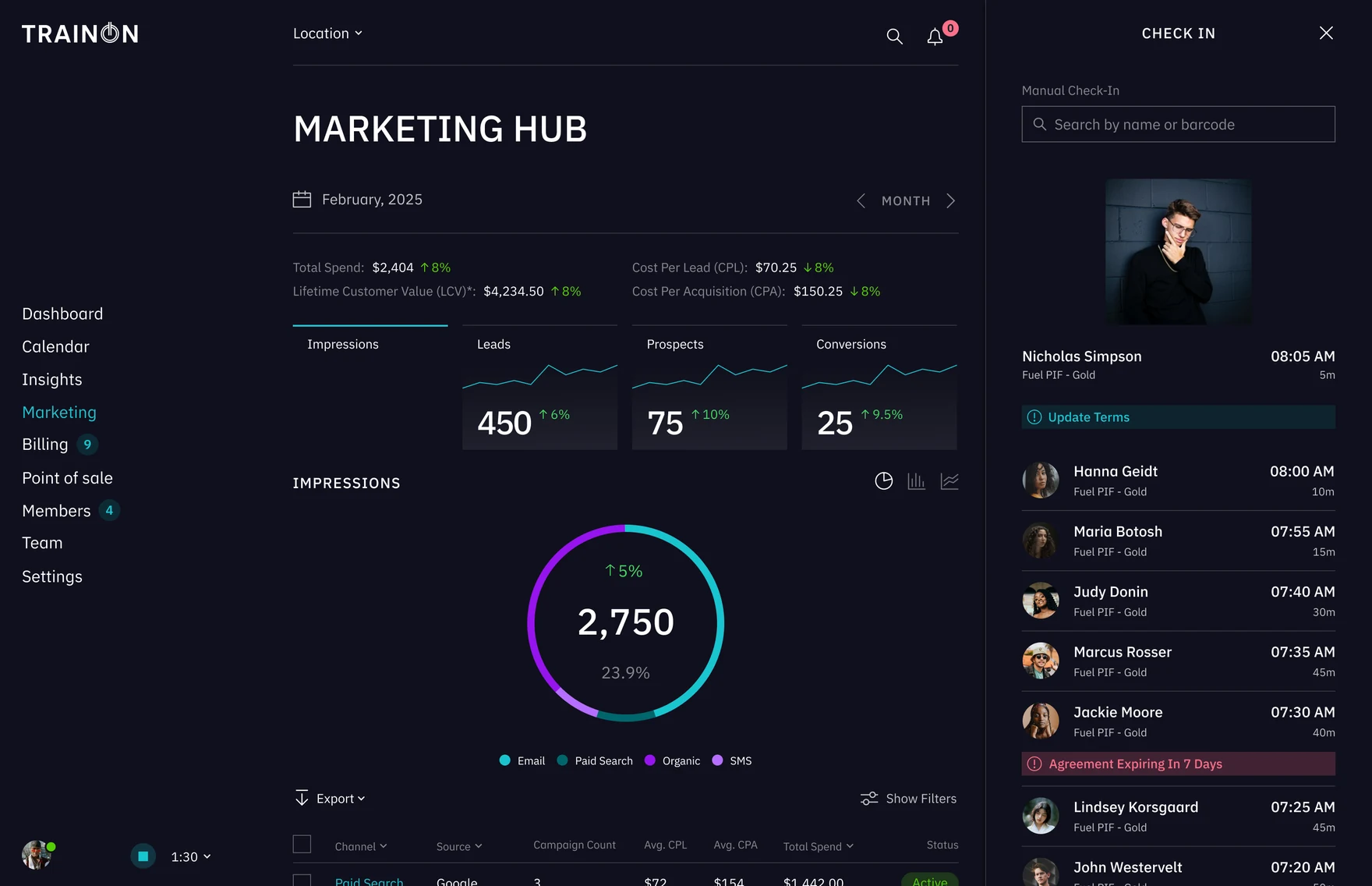
Task: Open the notifications bell icon
Action: 935,37
